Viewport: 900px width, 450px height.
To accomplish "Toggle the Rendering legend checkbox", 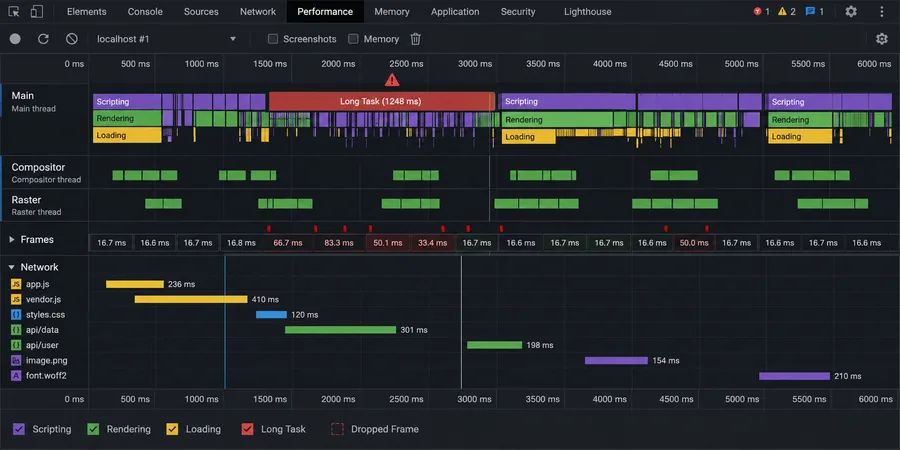I will [x=93, y=429].
